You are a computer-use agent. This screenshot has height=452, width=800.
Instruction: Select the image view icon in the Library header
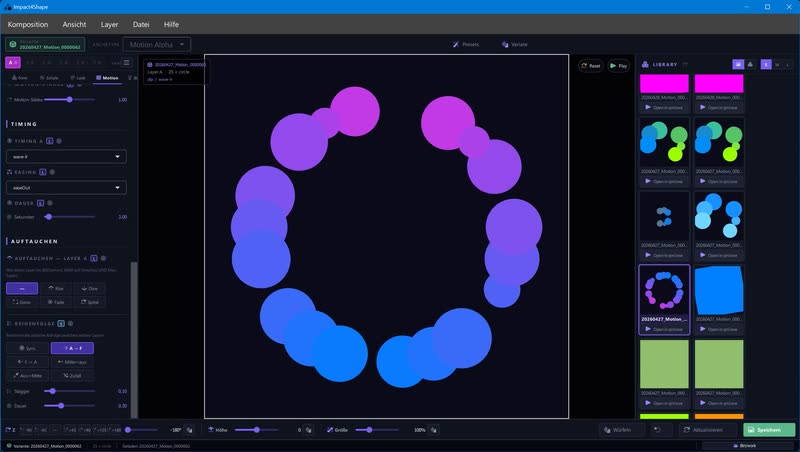[x=738, y=64]
